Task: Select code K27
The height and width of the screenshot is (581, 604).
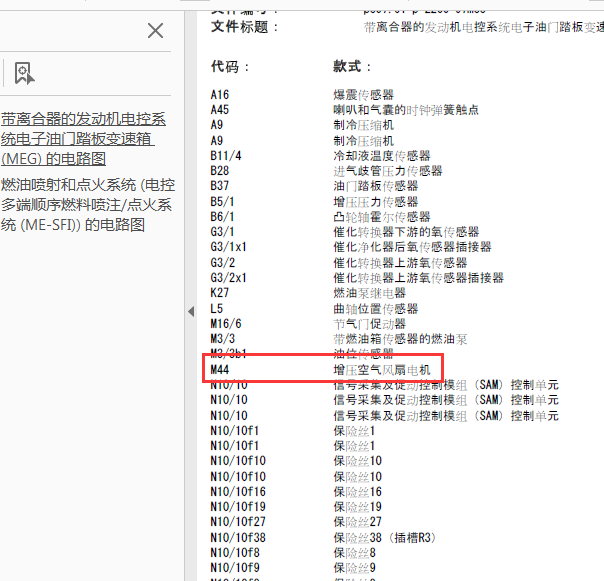Action: (220, 292)
